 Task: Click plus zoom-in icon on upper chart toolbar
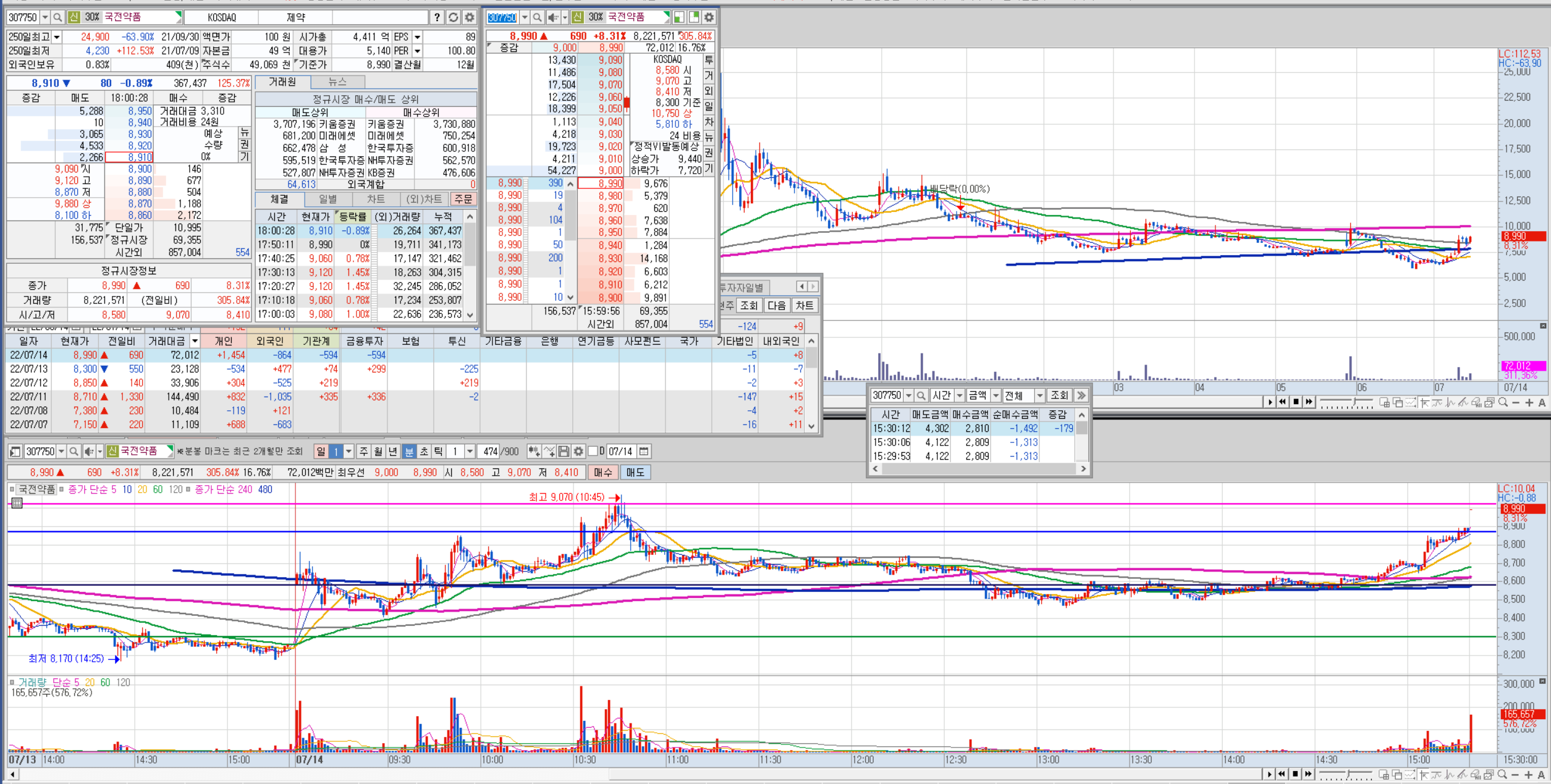pyautogui.click(x=1529, y=402)
